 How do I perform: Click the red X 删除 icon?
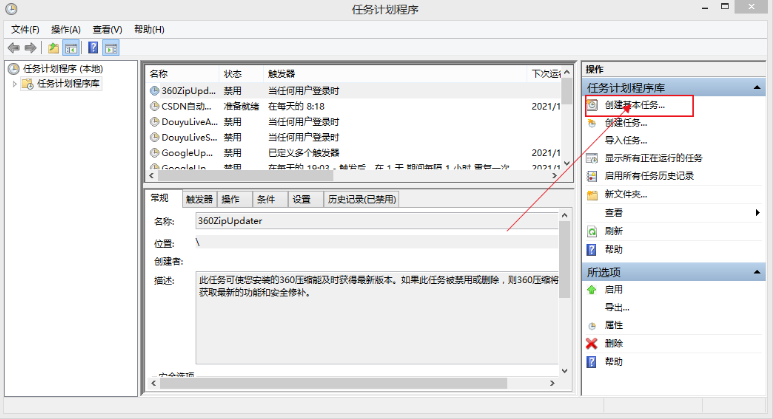592,344
